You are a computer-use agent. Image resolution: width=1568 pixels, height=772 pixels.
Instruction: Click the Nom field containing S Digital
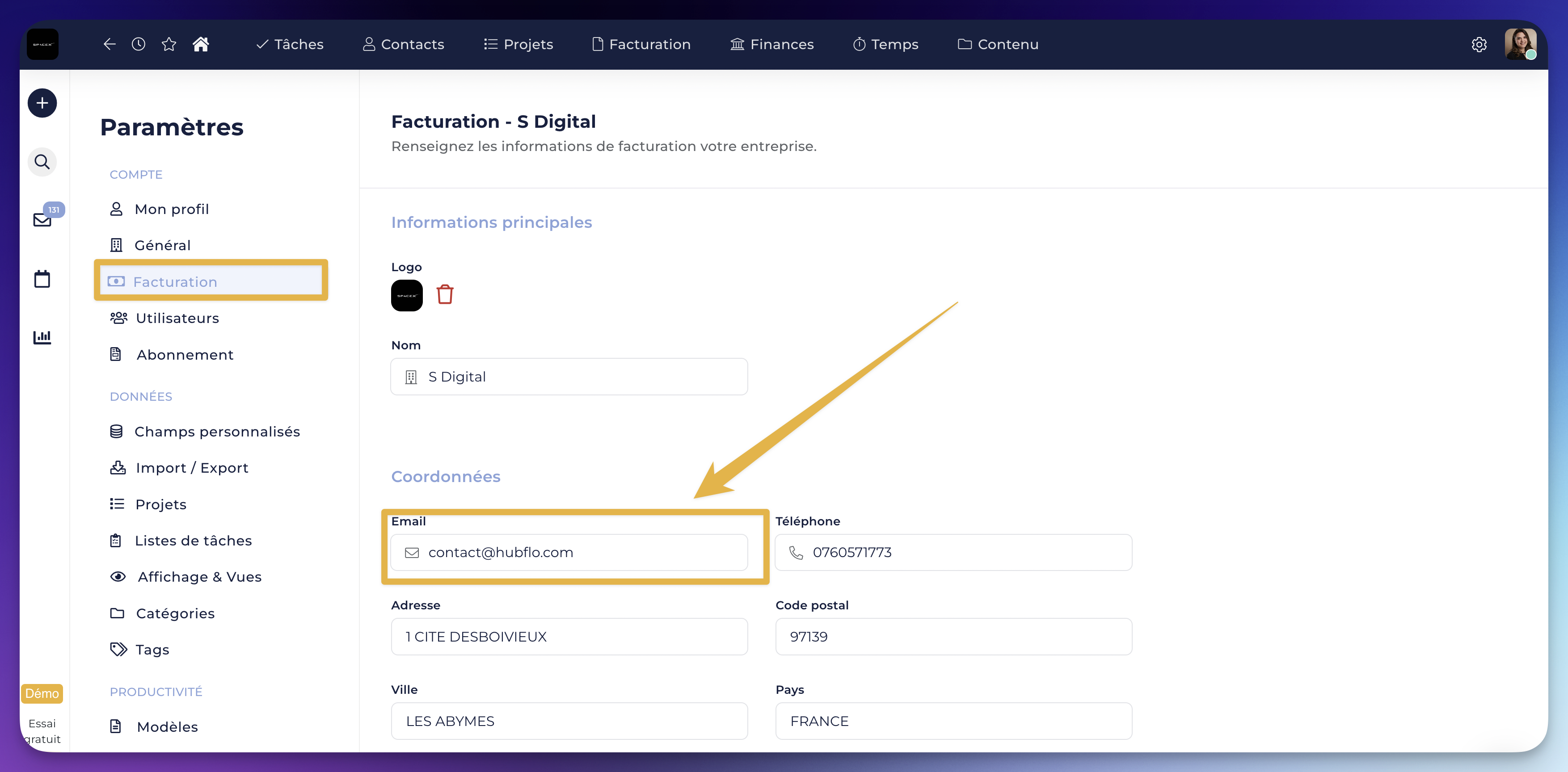tap(569, 377)
